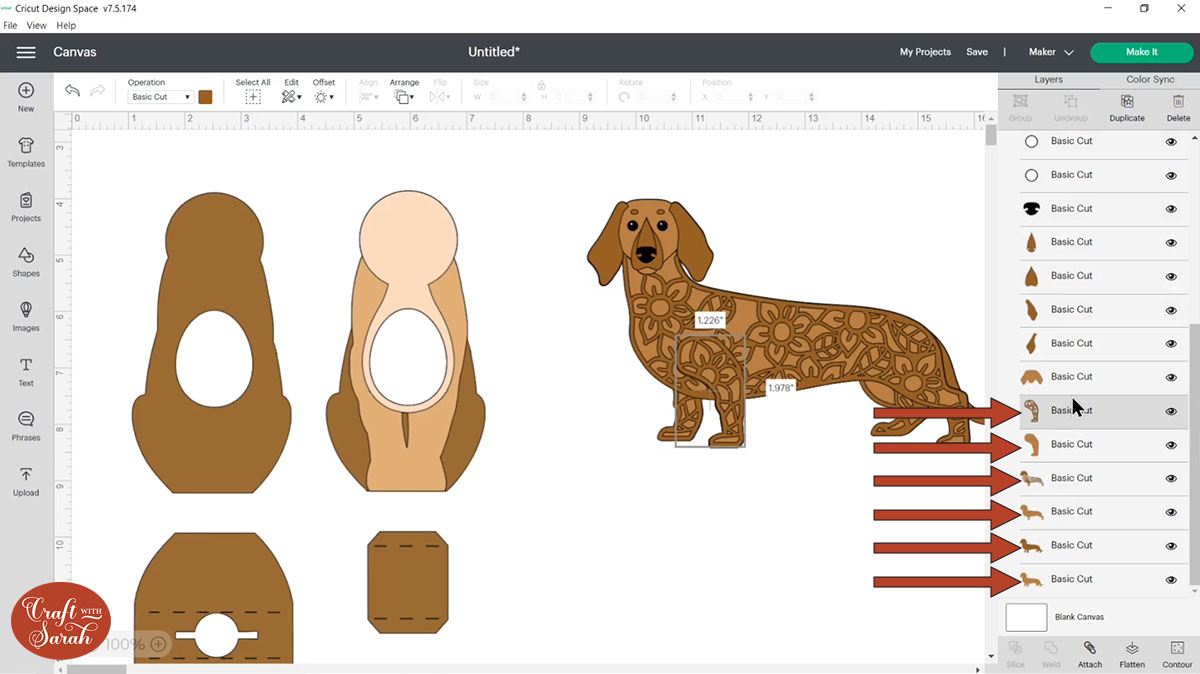Click the Attach icon at bottom
The height and width of the screenshot is (674, 1200).
pos(1090,654)
